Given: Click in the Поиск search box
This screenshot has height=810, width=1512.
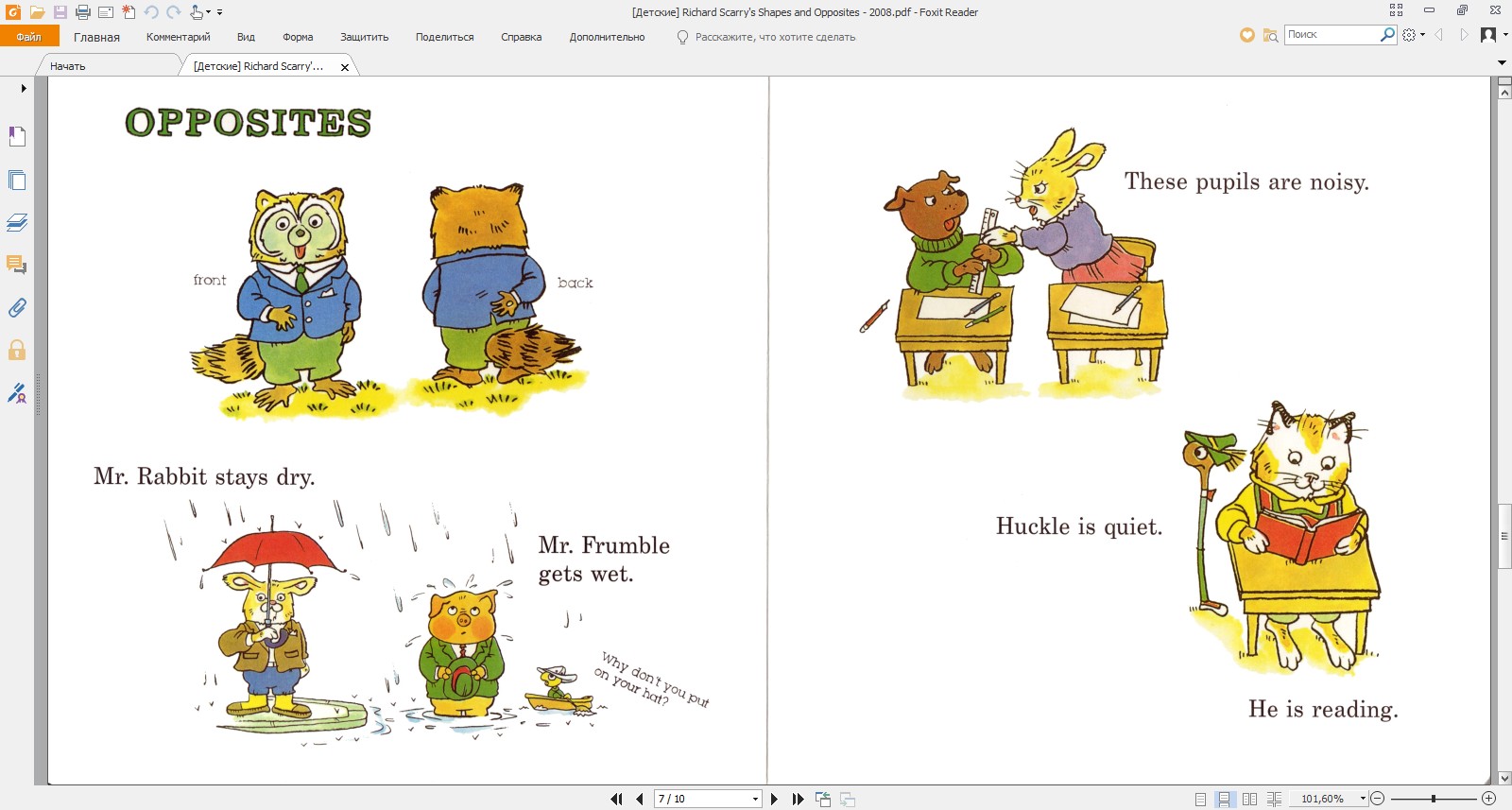Looking at the screenshot, I should click(x=1332, y=34).
